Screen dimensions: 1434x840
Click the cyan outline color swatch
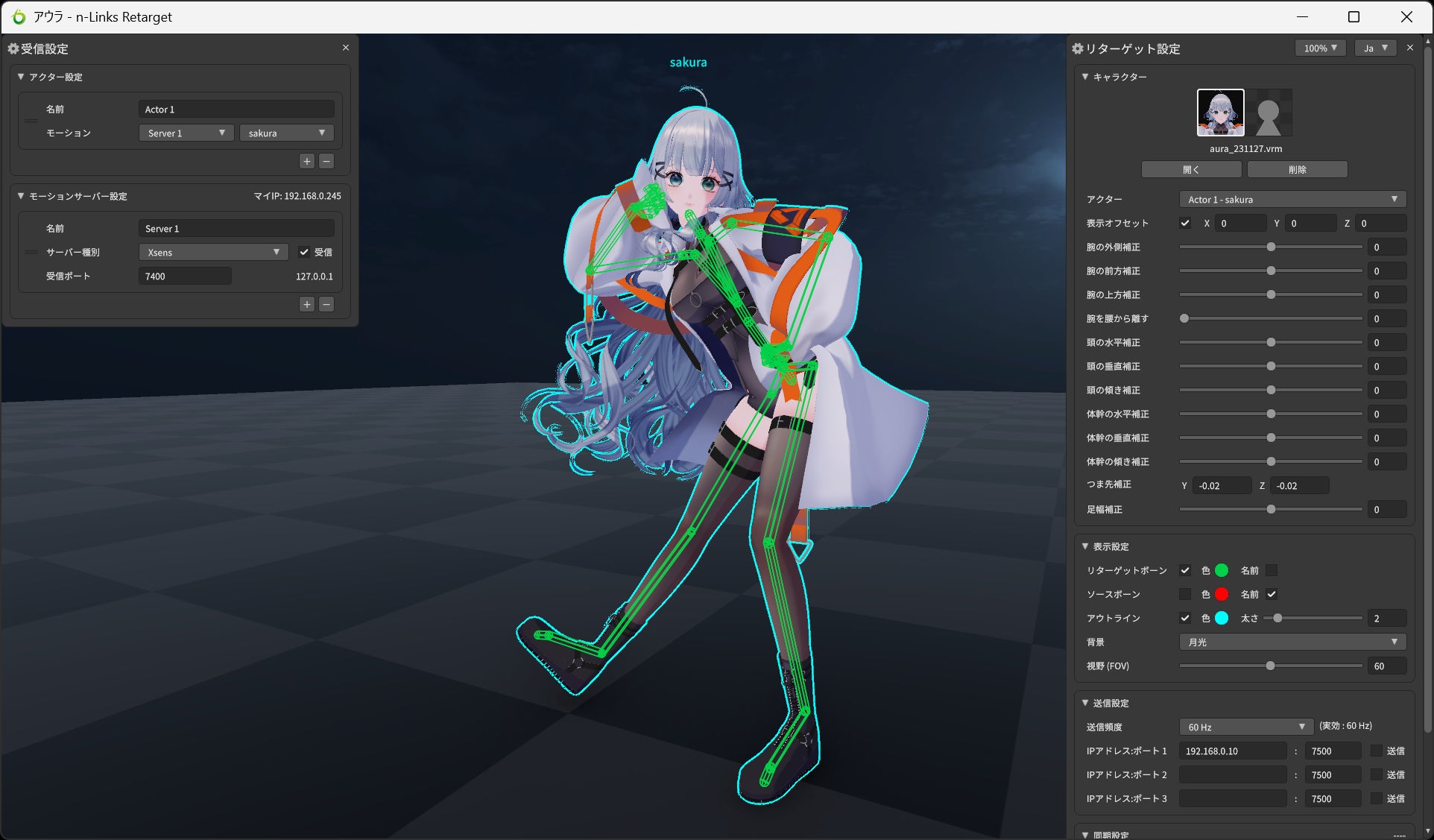[1222, 618]
